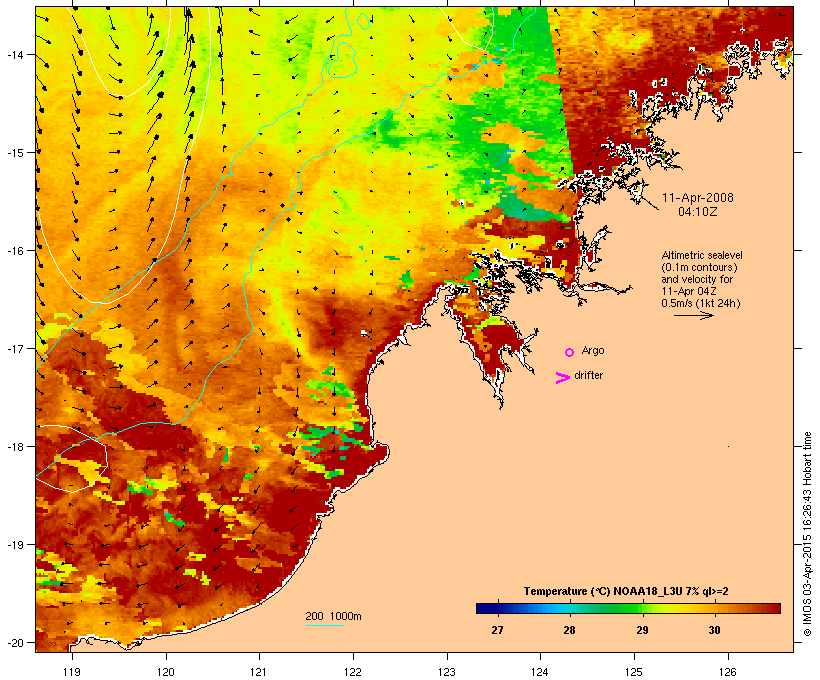
Task: Click the Argo legend text
Action: coord(593,350)
